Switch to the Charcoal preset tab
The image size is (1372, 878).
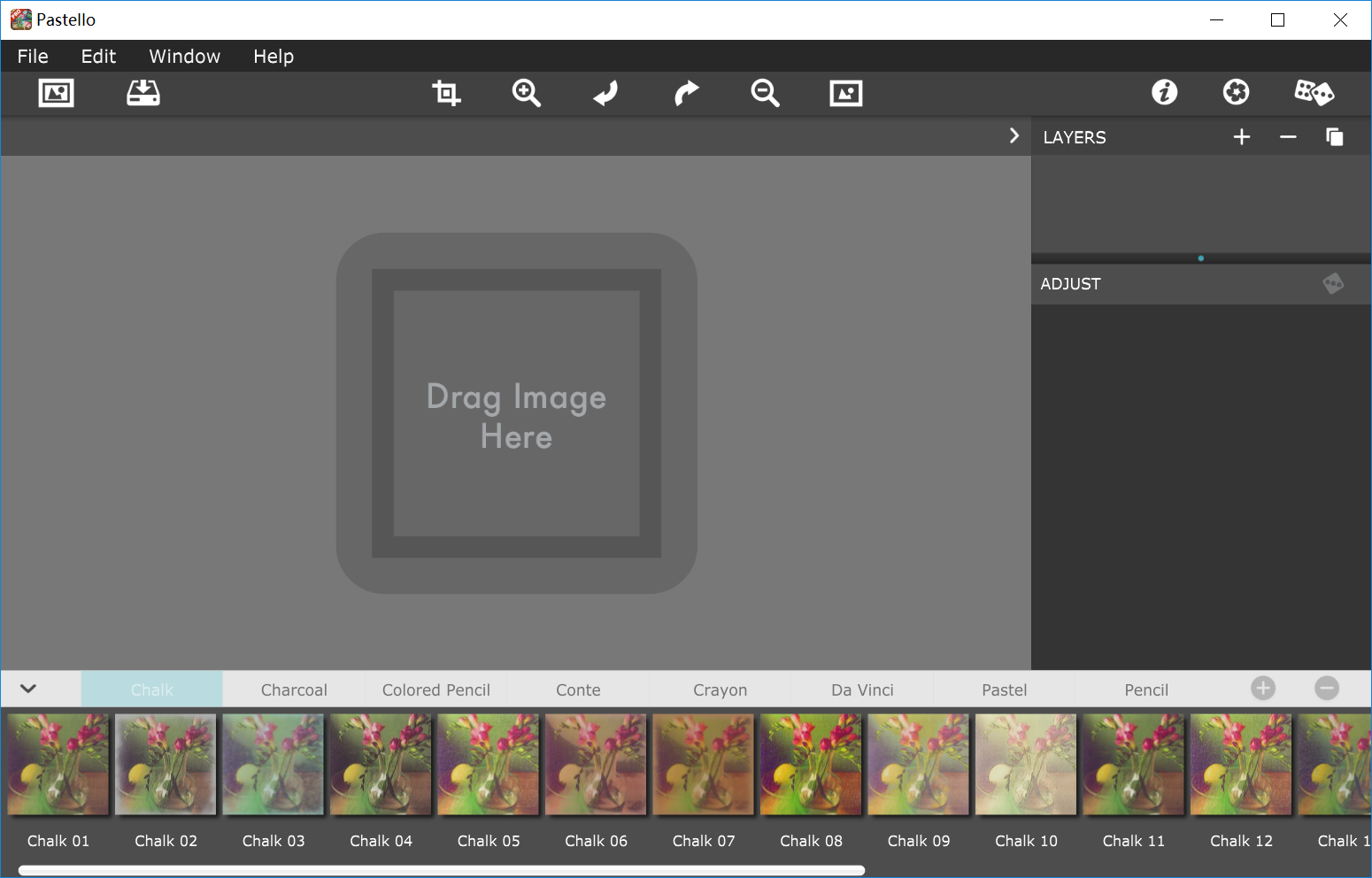(x=294, y=689)
